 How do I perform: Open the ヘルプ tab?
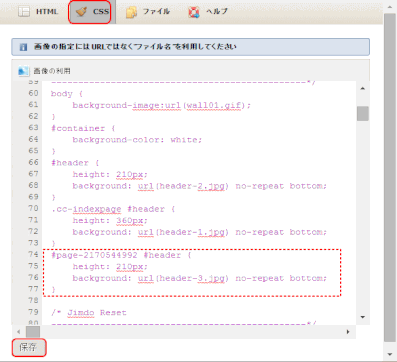(208, 12)
